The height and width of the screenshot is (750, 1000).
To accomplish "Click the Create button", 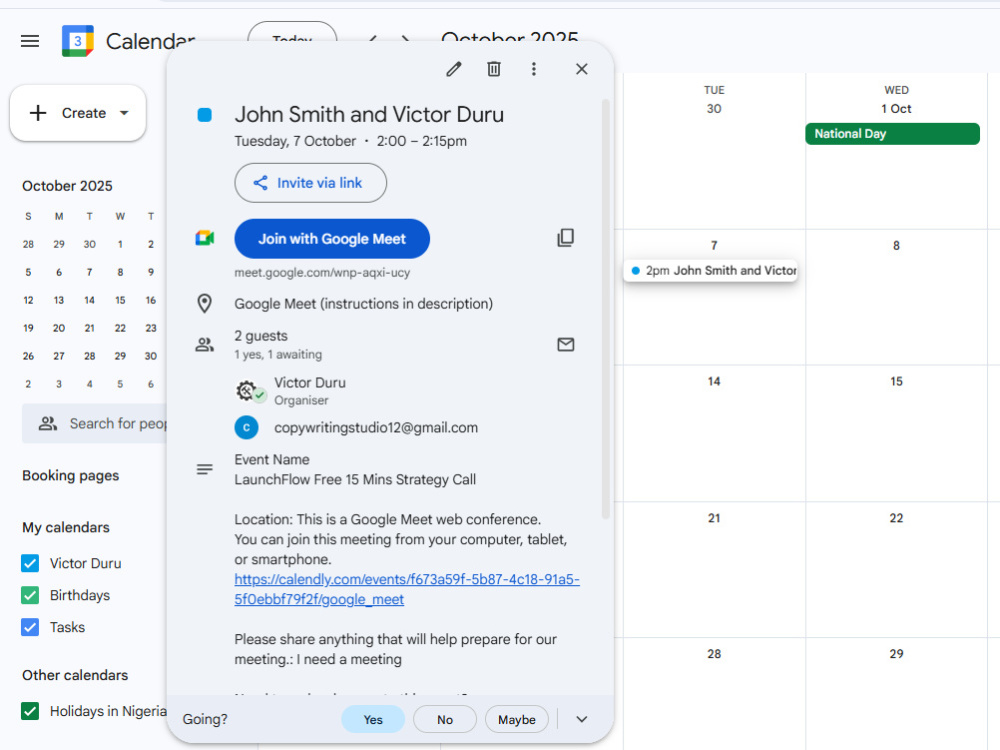I will click(78, 113).
